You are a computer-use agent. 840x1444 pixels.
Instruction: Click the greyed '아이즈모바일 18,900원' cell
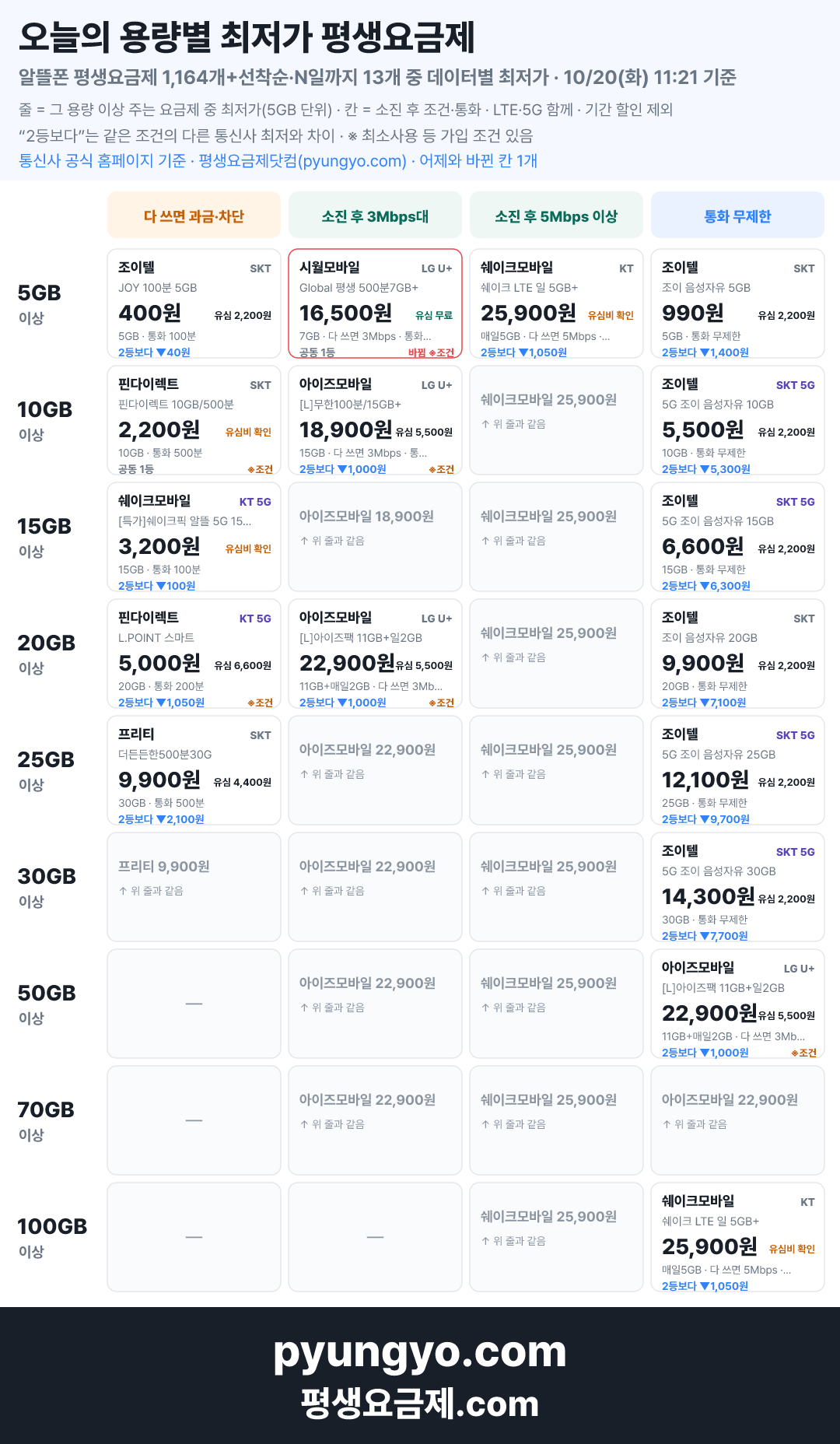coord(375,537)
